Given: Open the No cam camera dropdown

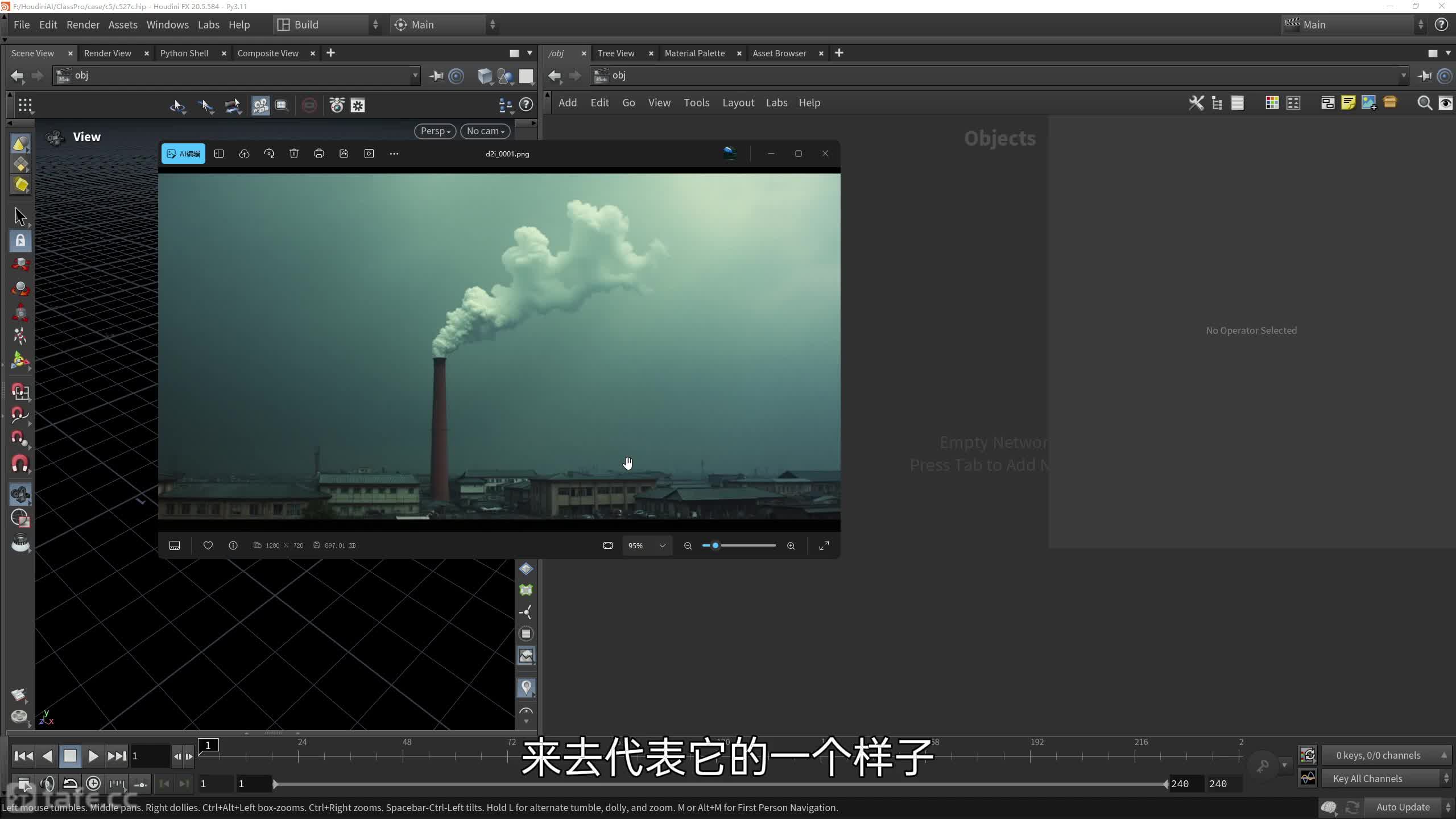Looking at the screenshot, I should click(485, 131).
